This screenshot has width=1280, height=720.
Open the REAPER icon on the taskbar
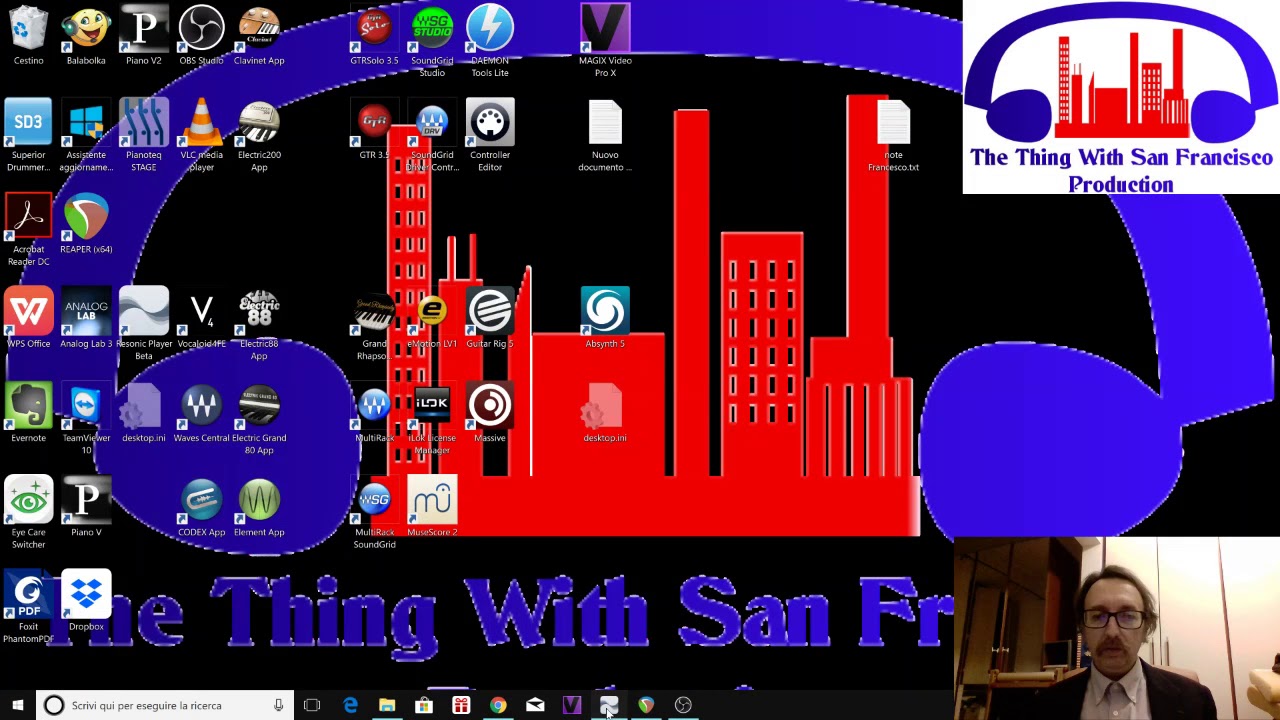[x=646, y=705]
